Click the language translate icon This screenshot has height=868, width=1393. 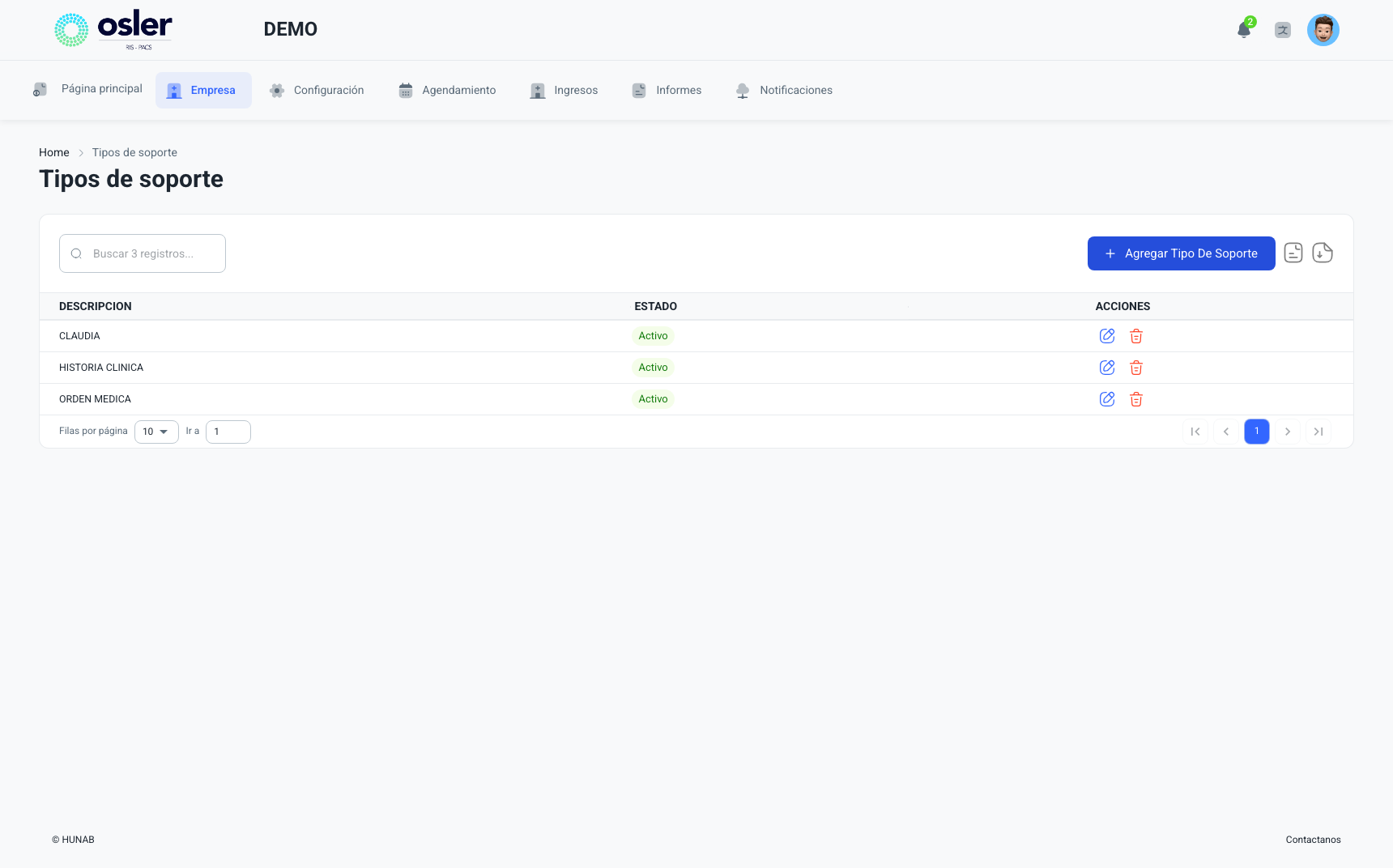(x=1283, y=30)
